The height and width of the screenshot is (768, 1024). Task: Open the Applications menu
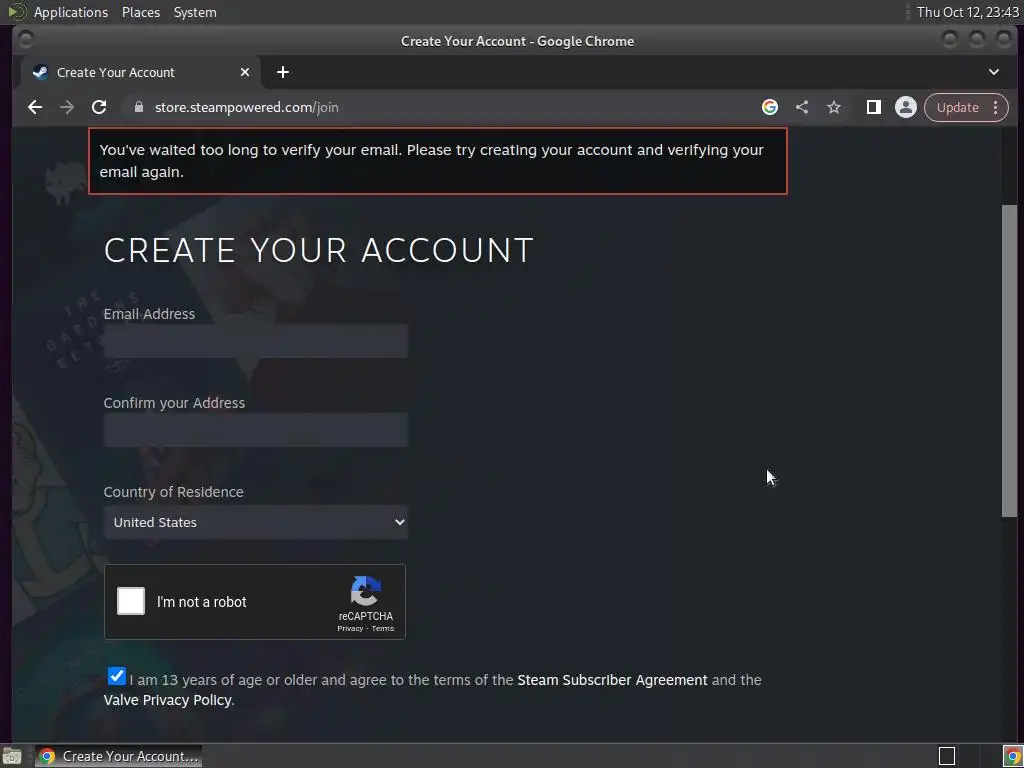(71, 12)
